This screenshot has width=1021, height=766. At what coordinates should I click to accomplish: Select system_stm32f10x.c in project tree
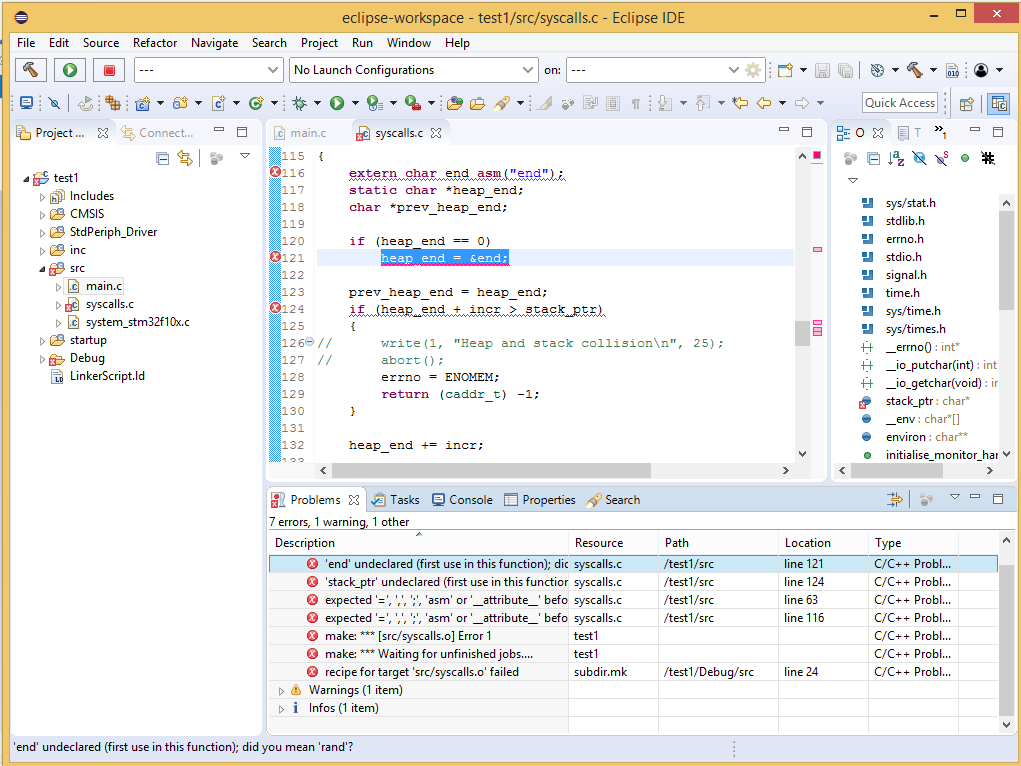(x=137, y=322)
